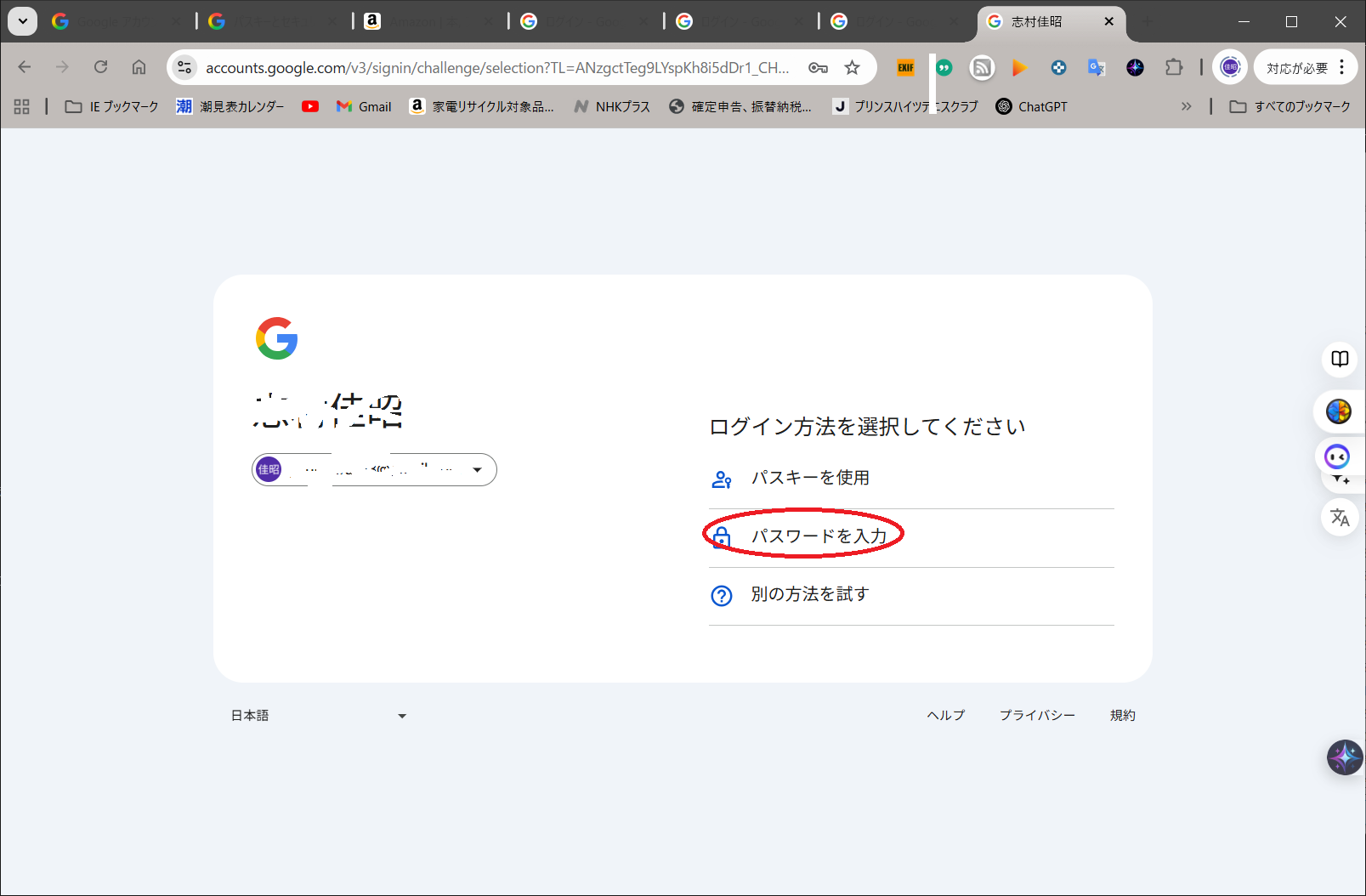Reload the current page

(x=100, y=67)
